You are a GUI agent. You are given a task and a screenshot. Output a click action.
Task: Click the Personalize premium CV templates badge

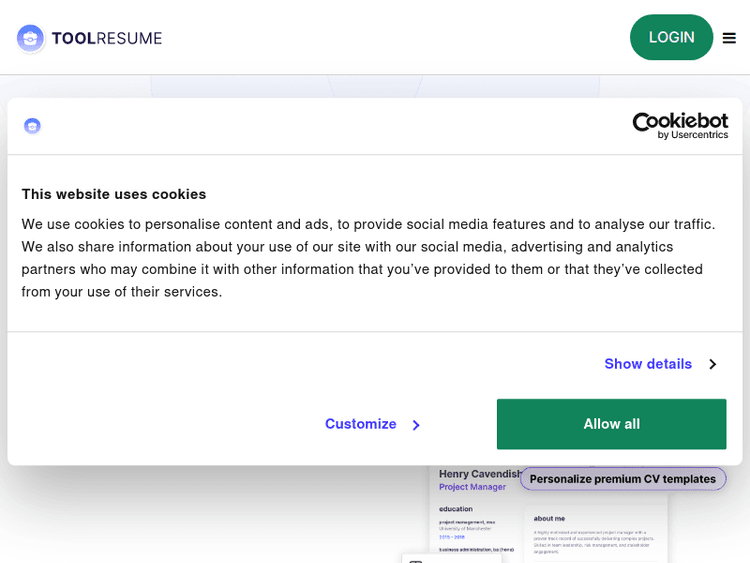623,479
